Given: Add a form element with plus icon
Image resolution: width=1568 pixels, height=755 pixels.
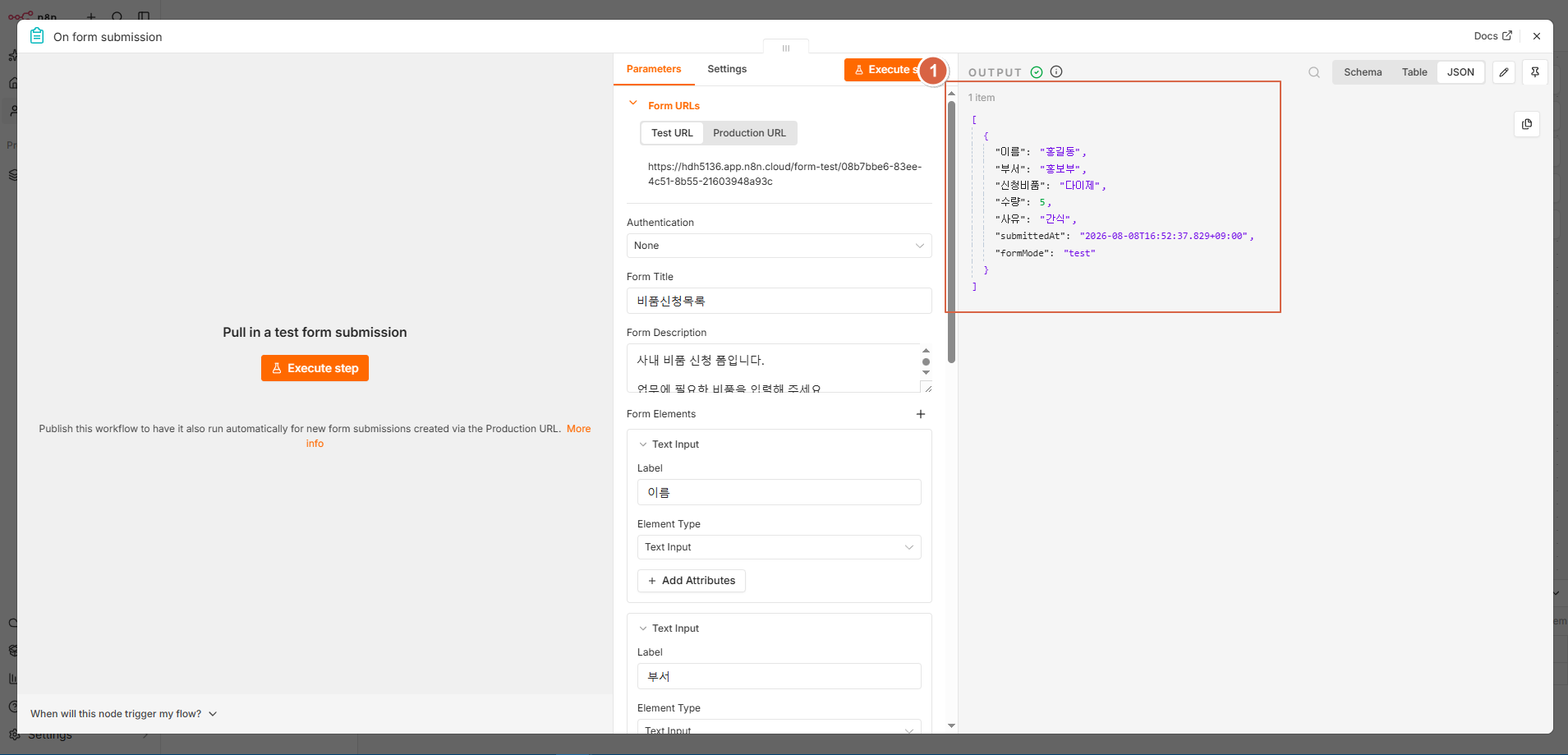Looking at the screenshot, I should point(921,414).
